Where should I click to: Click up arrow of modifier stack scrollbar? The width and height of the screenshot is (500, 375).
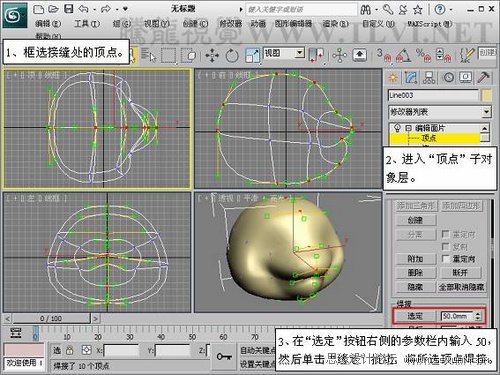pyautogui.click(x=485, y=128)
